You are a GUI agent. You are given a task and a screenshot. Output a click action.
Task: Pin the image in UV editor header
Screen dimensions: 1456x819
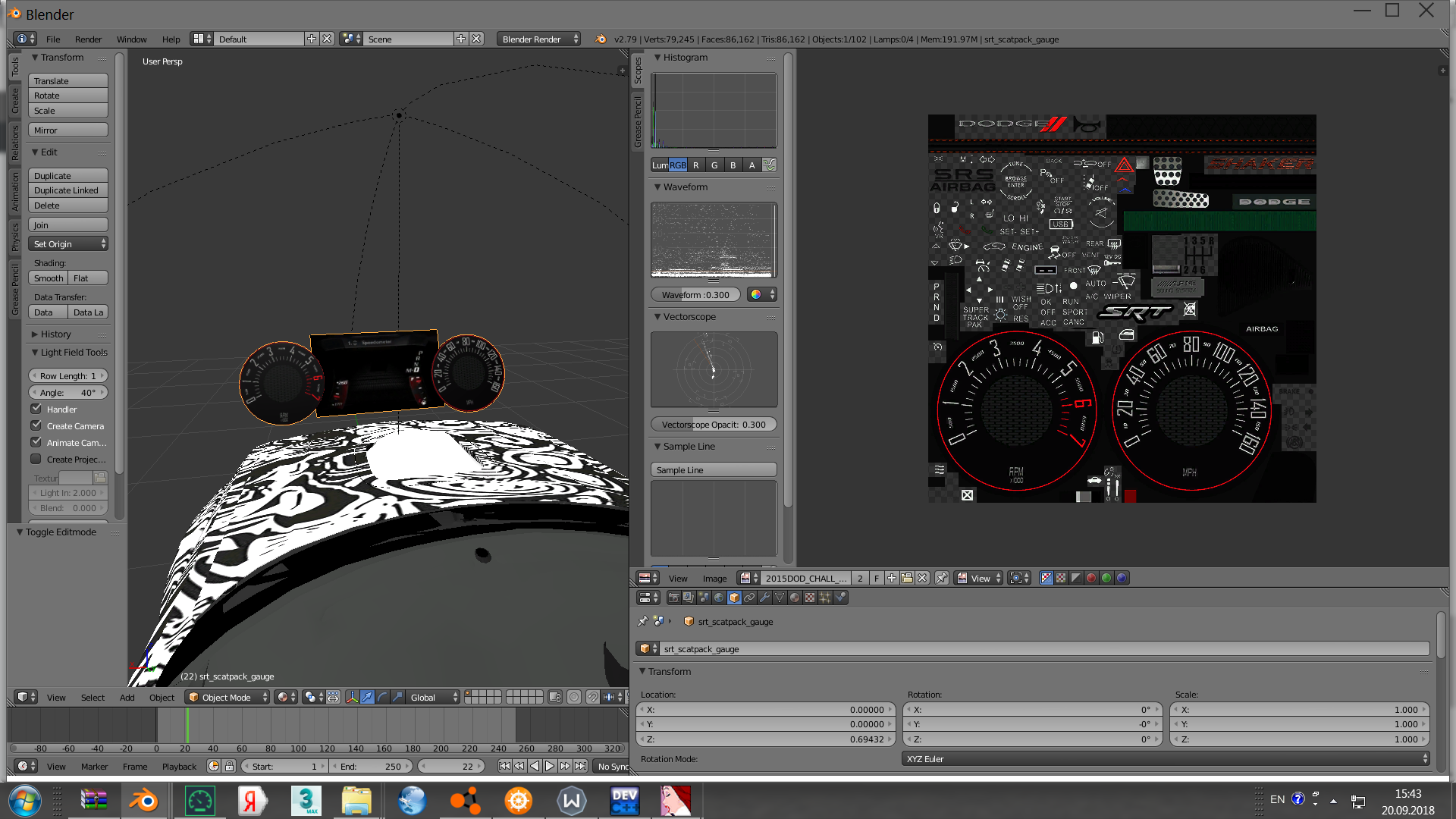pos(941,578)
